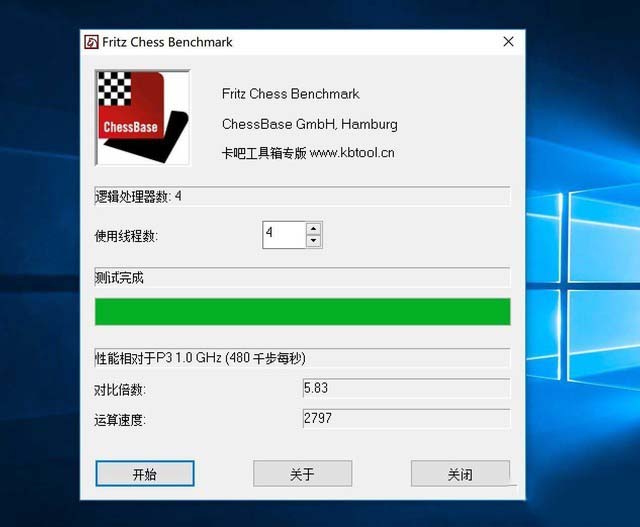
Task: Select the 运算速度 value field showing 2797
Action: pos(406,419)
